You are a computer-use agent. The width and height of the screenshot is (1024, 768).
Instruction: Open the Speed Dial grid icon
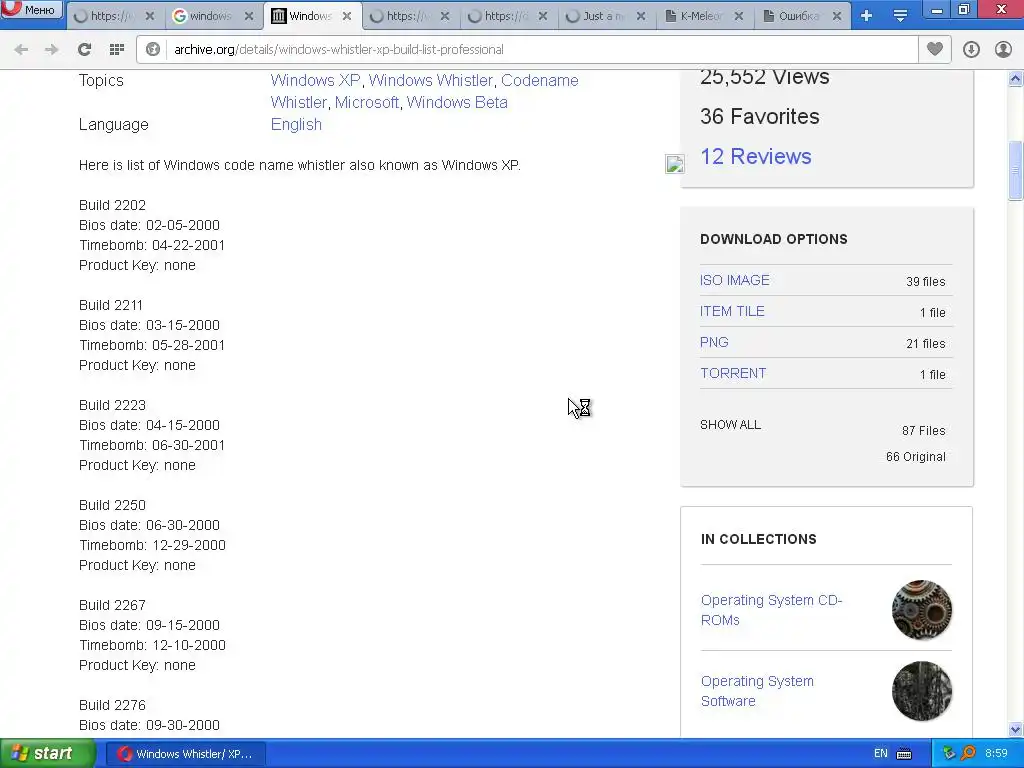click(x=117, y=50)
